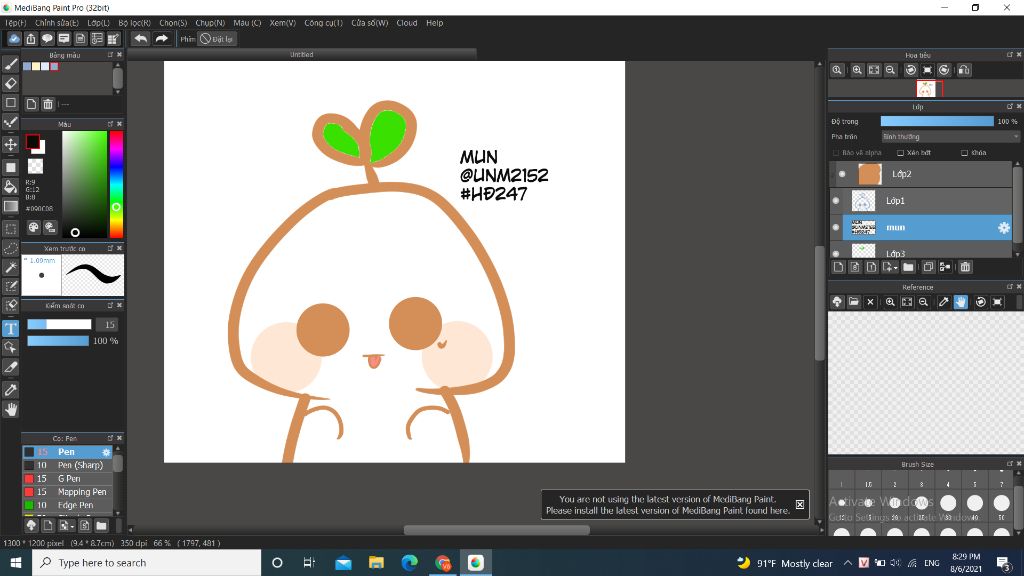Zoom out on the Navigator panel
The width and height of the screenshot is (1024, 576).
coord(890,71)
